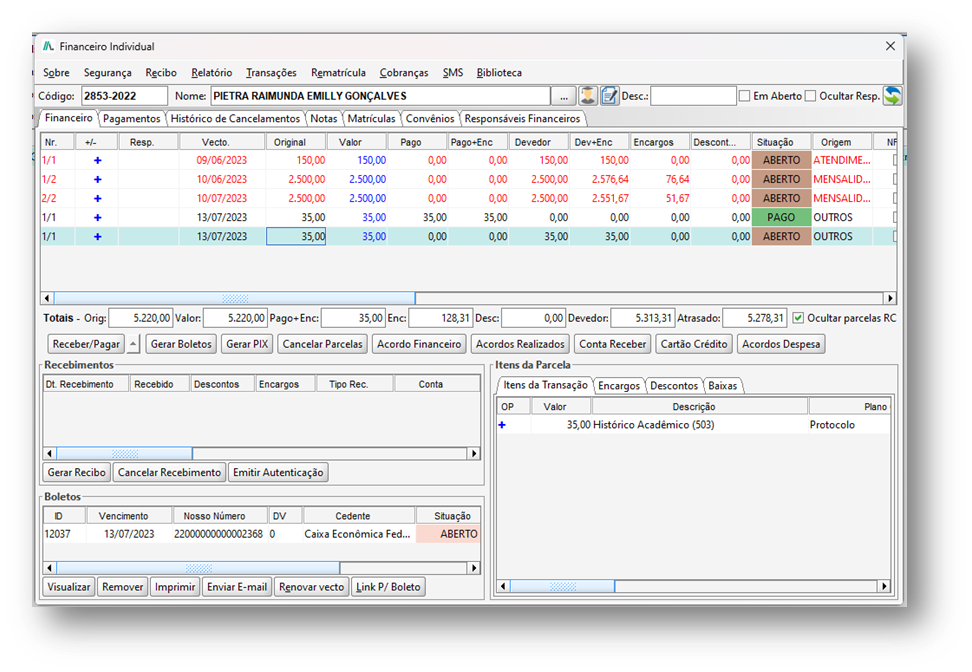This screenshot has width=972, height=672.
Task: Click the Receber/Pagar button
Action: (x=86, y=344)
